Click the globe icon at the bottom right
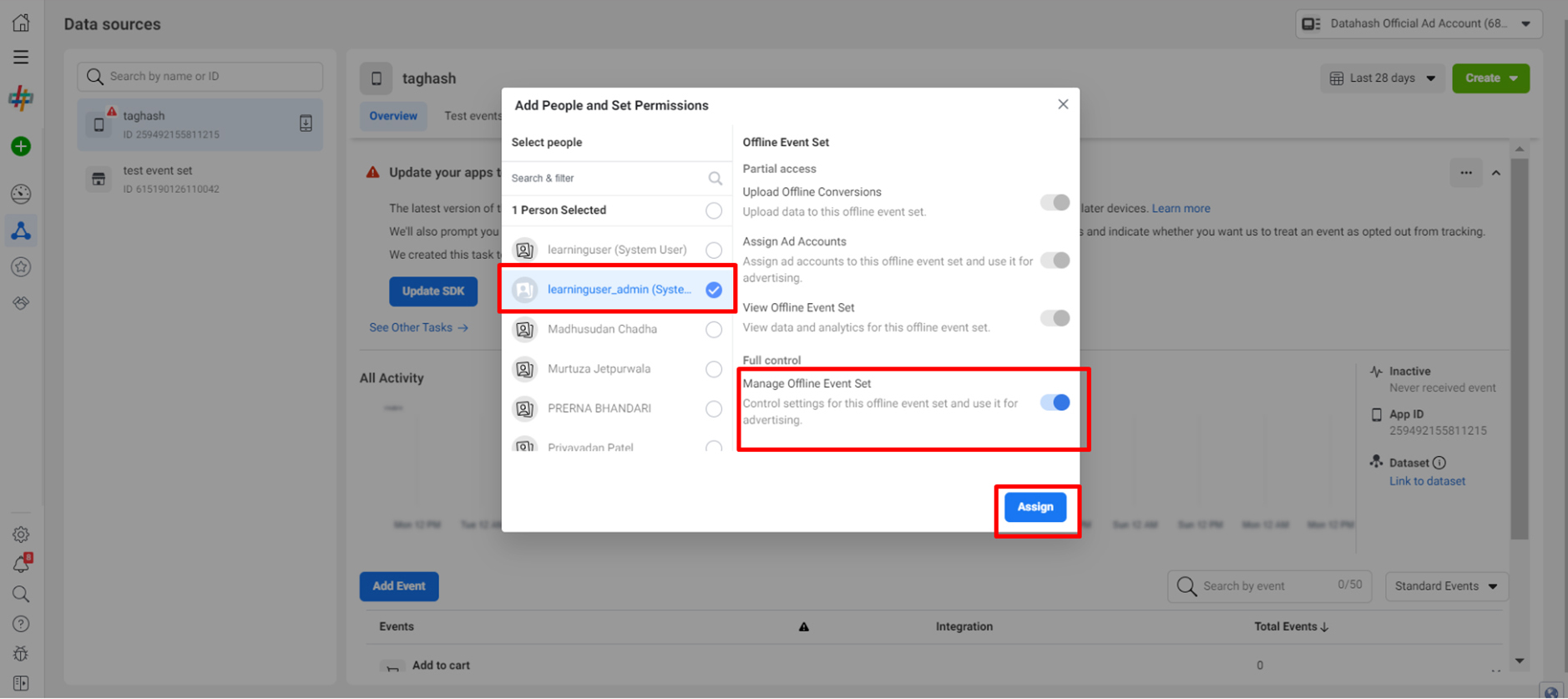 click(x=1551, y=691)
